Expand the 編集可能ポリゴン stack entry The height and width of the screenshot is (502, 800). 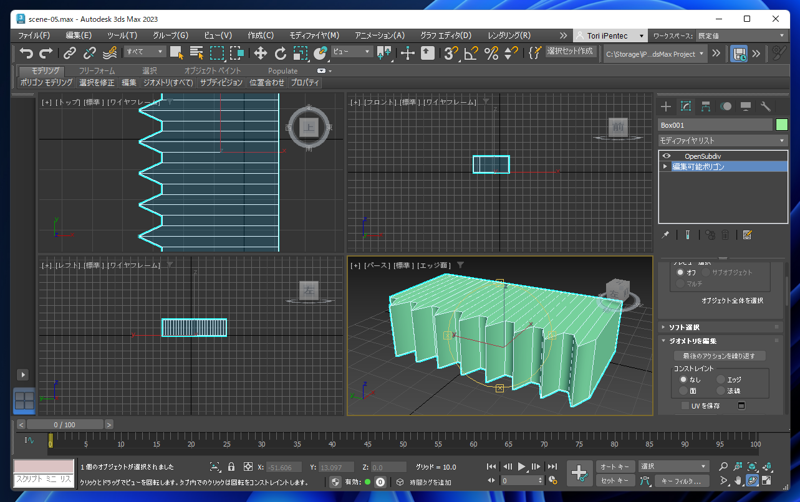pyautogui.click(x=665, y=166)
